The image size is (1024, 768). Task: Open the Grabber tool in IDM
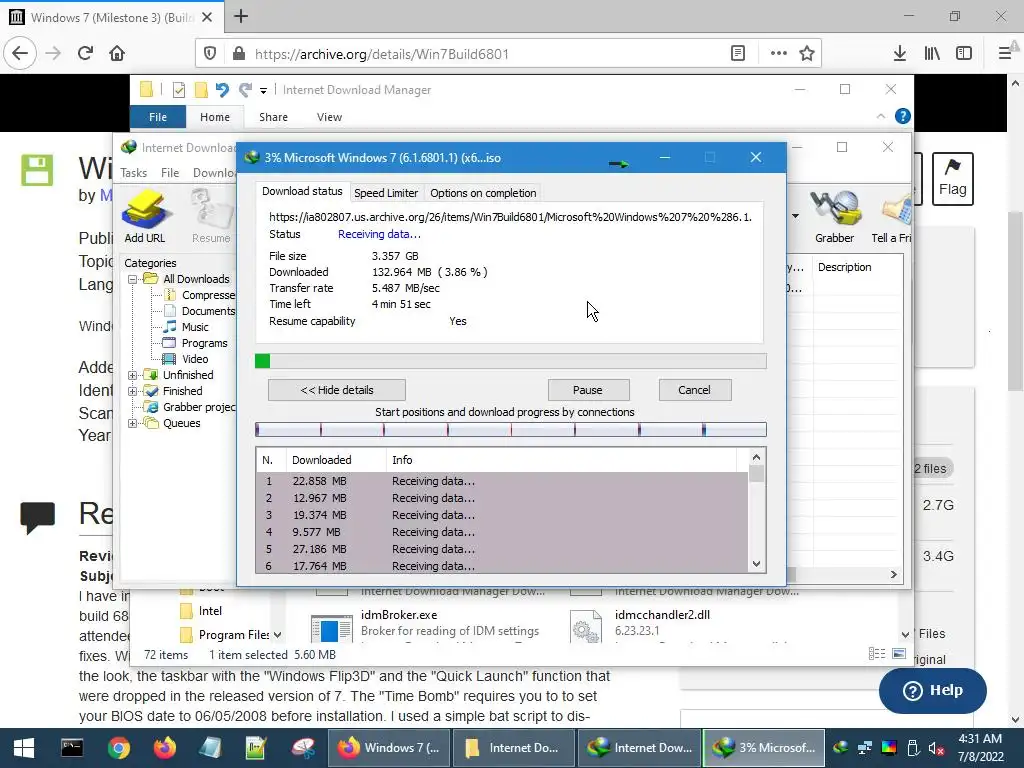pos(834,217)
